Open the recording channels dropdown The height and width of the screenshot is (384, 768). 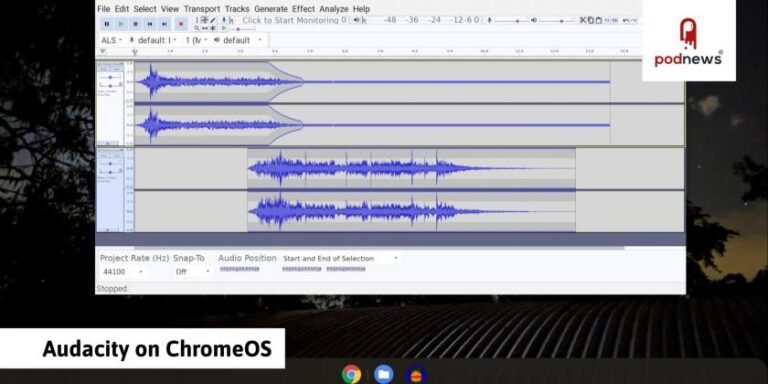[196, 40]
